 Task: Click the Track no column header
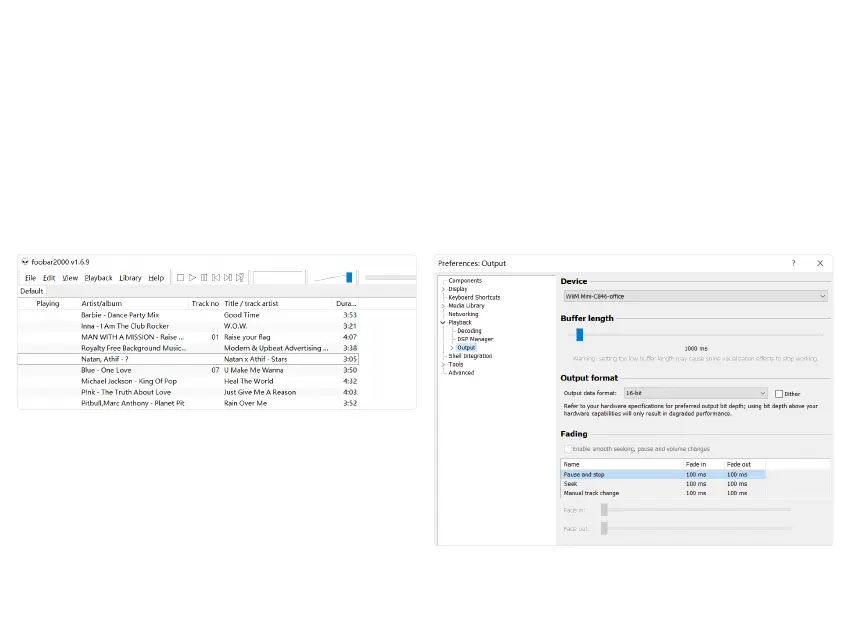(205, 304)
